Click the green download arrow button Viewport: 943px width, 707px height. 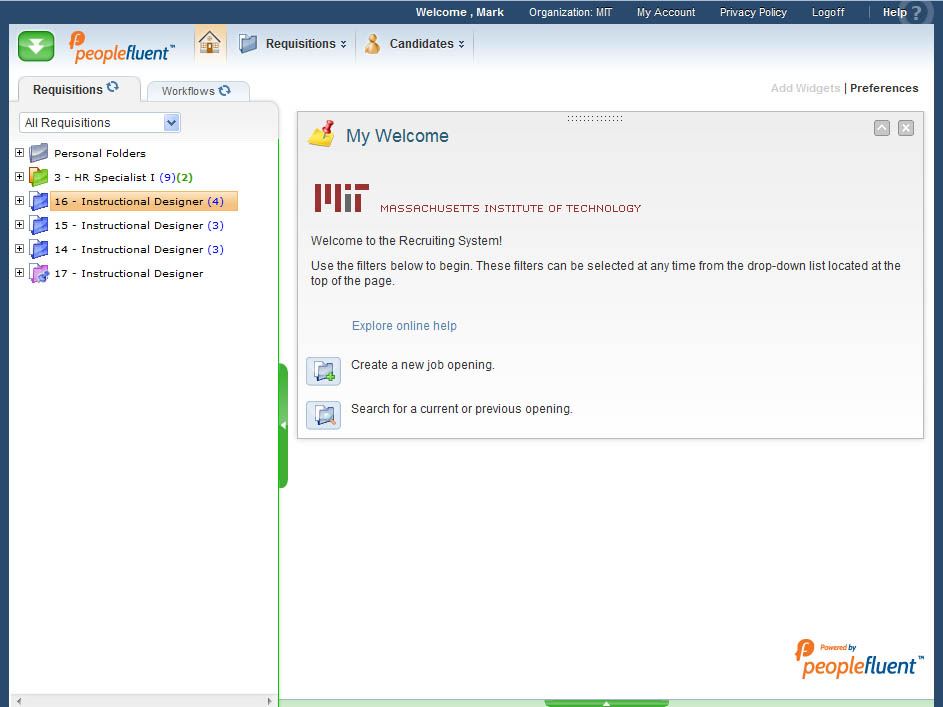point(36,46)
